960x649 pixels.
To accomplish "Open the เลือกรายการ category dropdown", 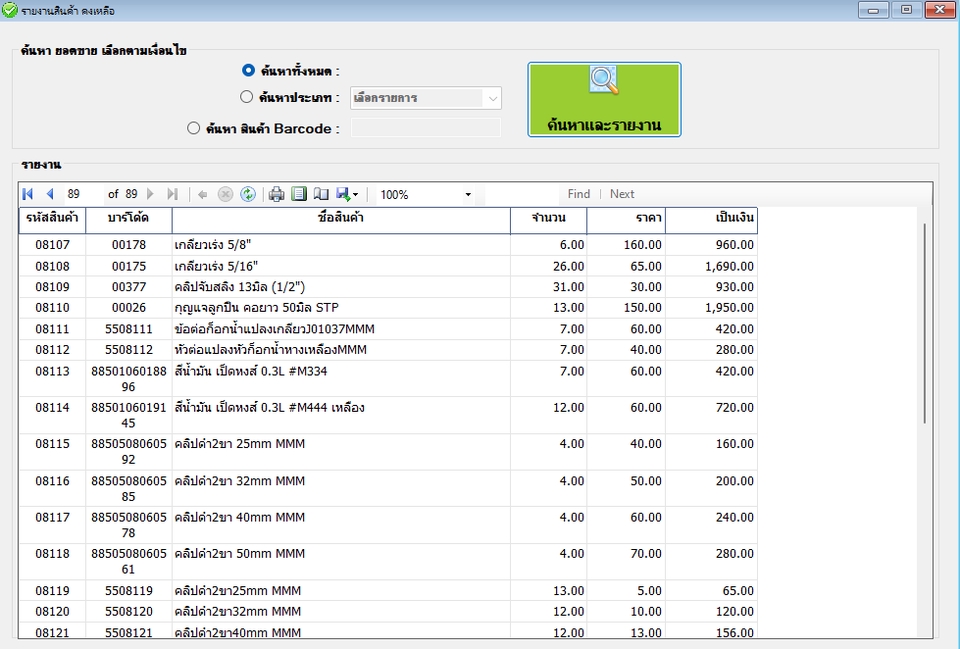I will pos(426,98).
